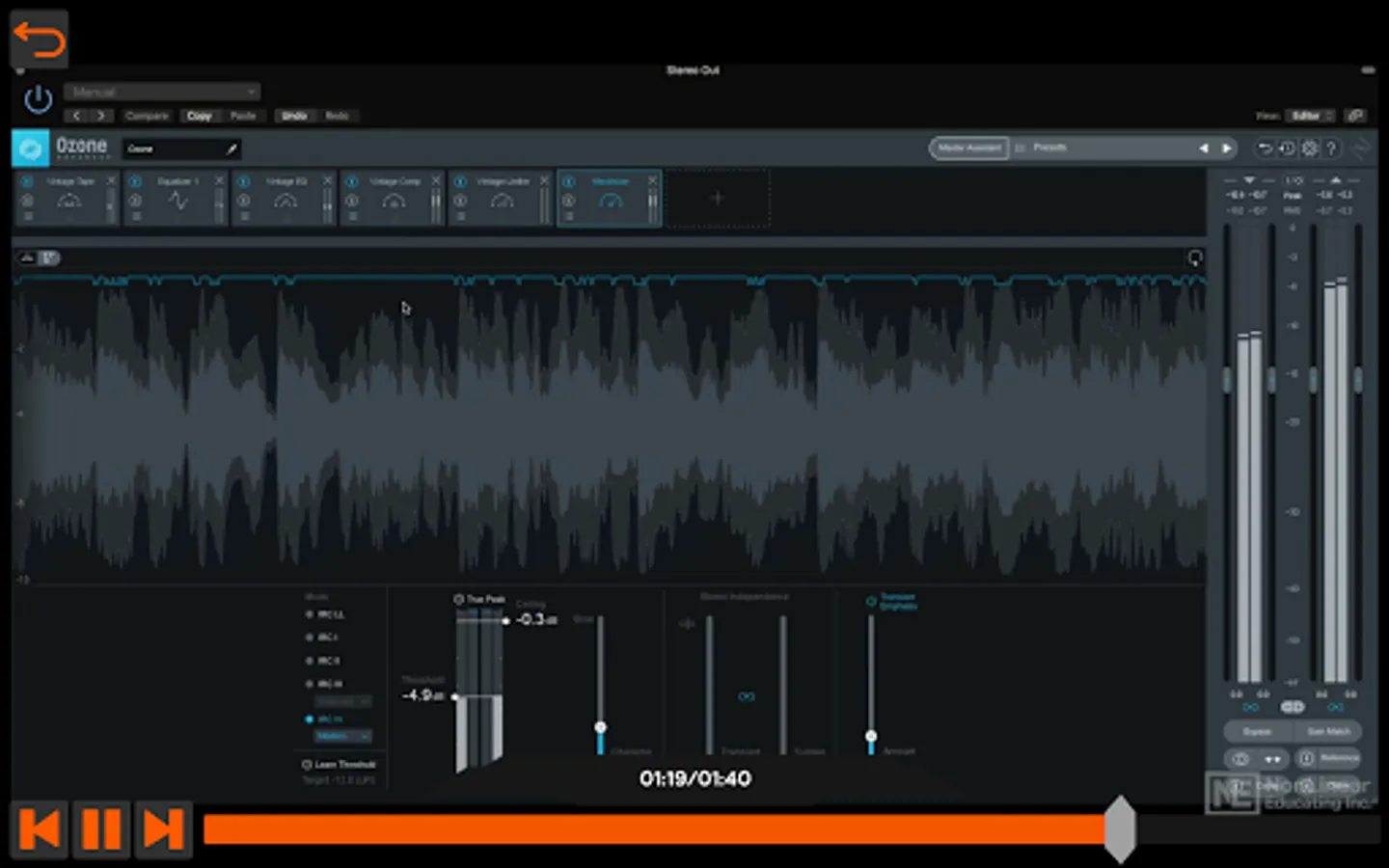Toggle Transient Emphasis power

(871, 602)
